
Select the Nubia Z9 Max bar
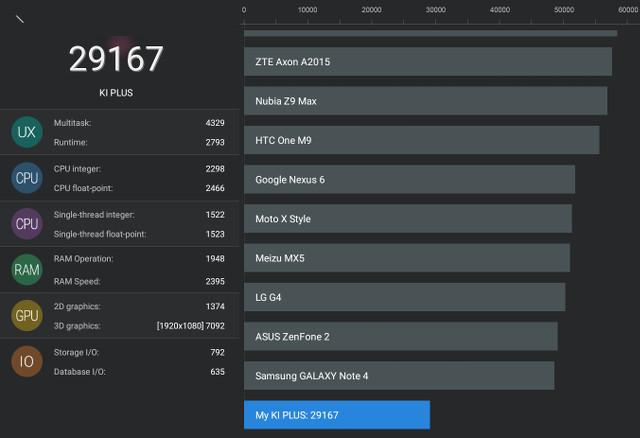pyautogui.click(x=425, y=101)
